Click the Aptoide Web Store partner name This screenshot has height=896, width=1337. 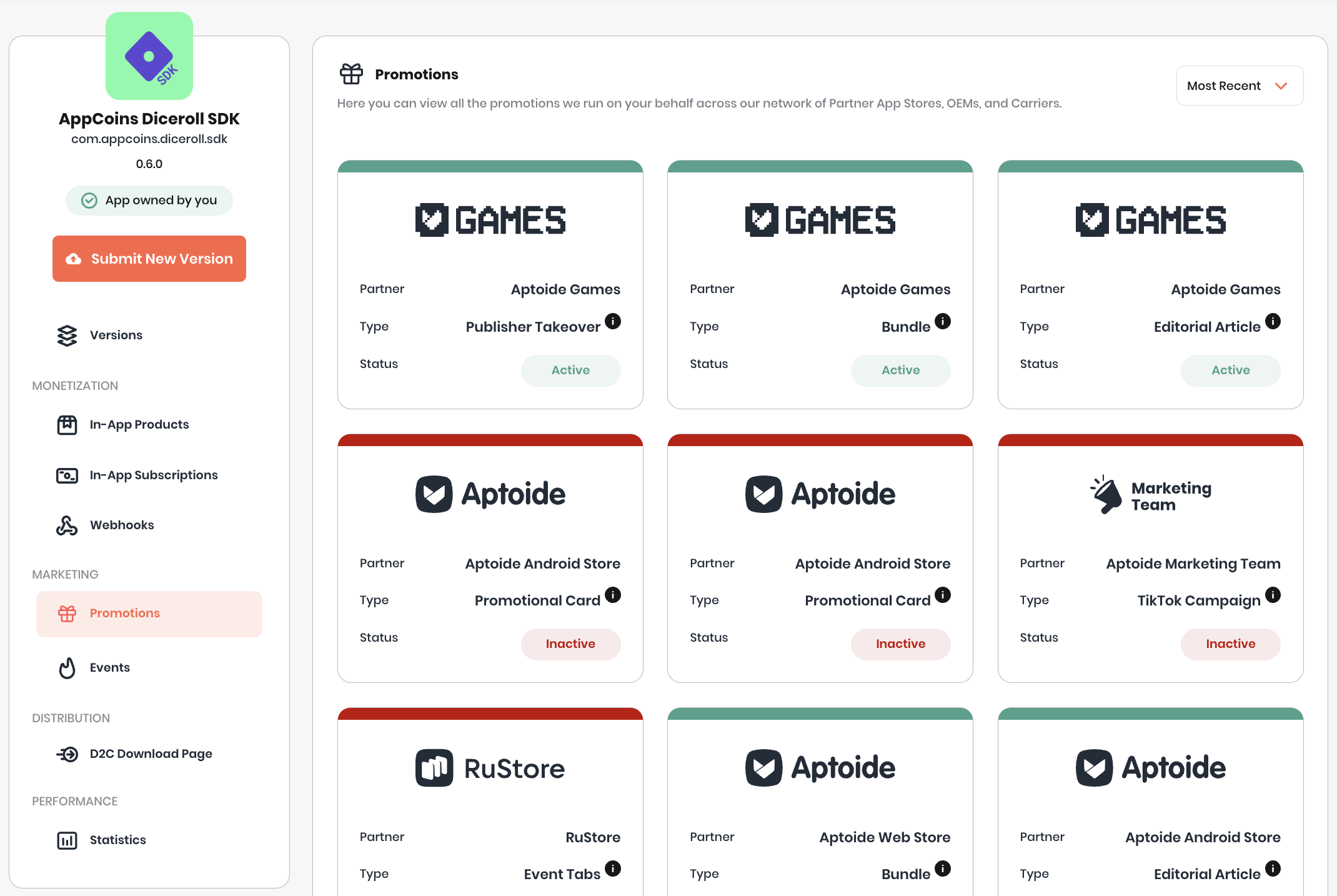(x=885, y=837)
